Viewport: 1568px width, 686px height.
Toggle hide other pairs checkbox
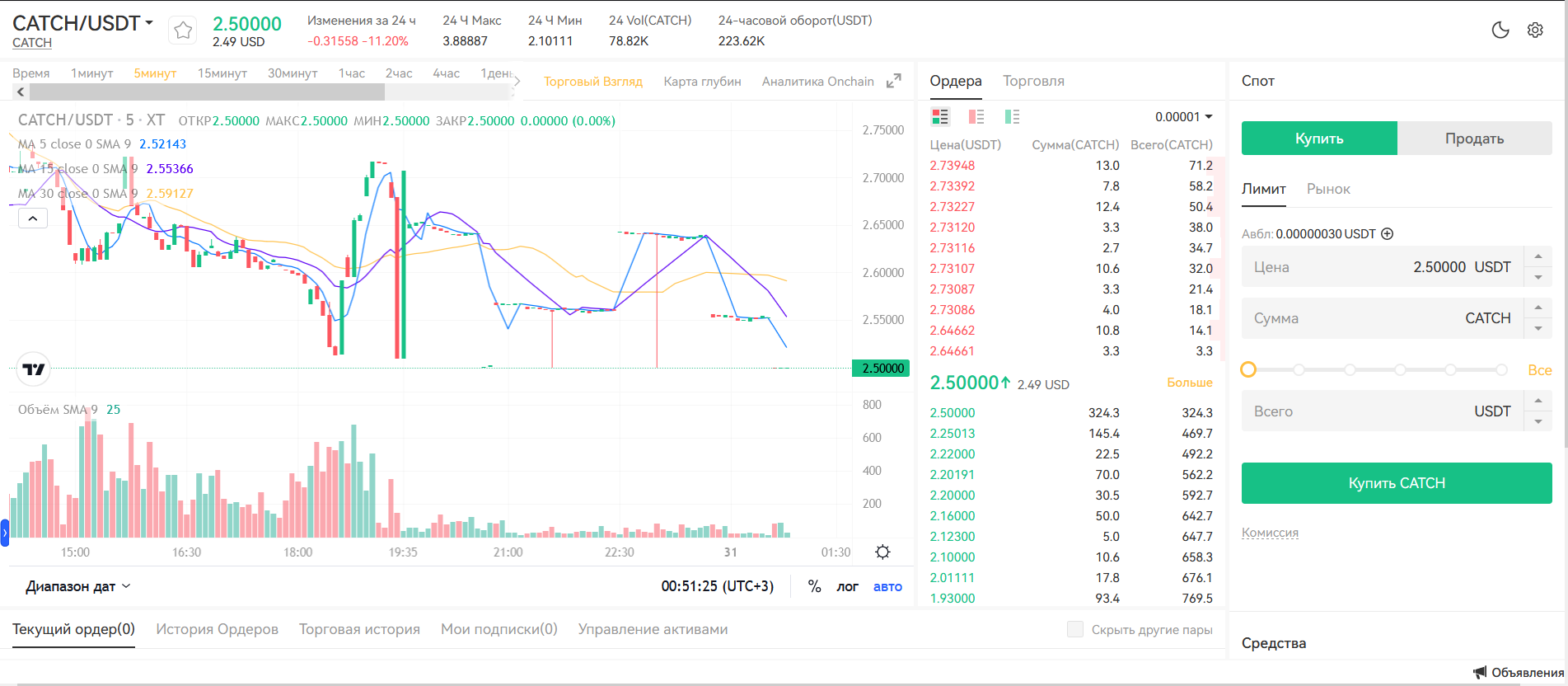pos(1074,629)
